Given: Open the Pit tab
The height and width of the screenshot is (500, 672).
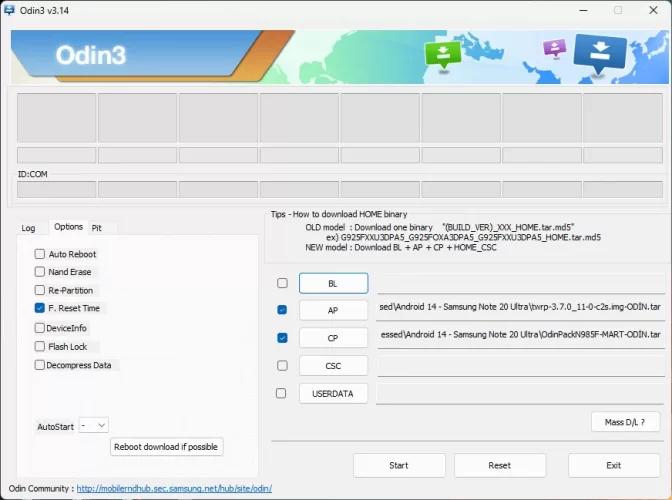Looking at the screenshot, I should (97, 228).
